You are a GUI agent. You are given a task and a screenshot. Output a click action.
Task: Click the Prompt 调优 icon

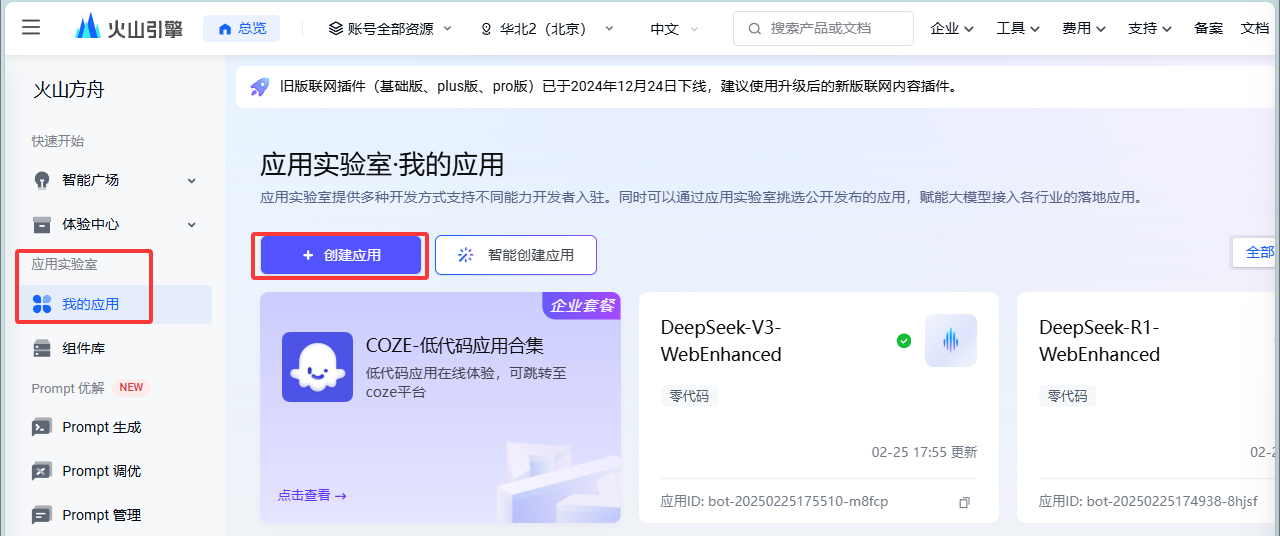[x=42, y=471]
